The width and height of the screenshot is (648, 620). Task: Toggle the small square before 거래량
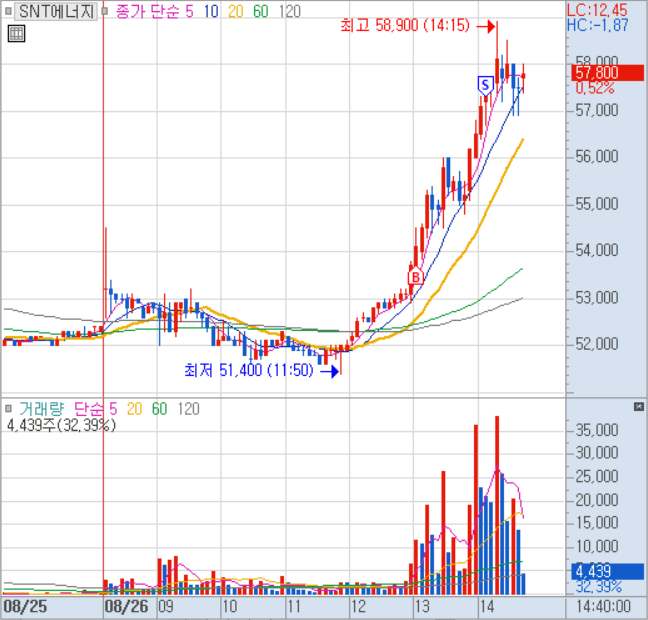click(x=8, y=408)
